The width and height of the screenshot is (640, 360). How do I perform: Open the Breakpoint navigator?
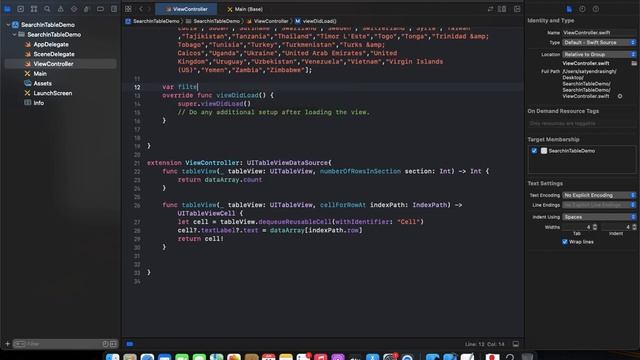pos(100,9)
